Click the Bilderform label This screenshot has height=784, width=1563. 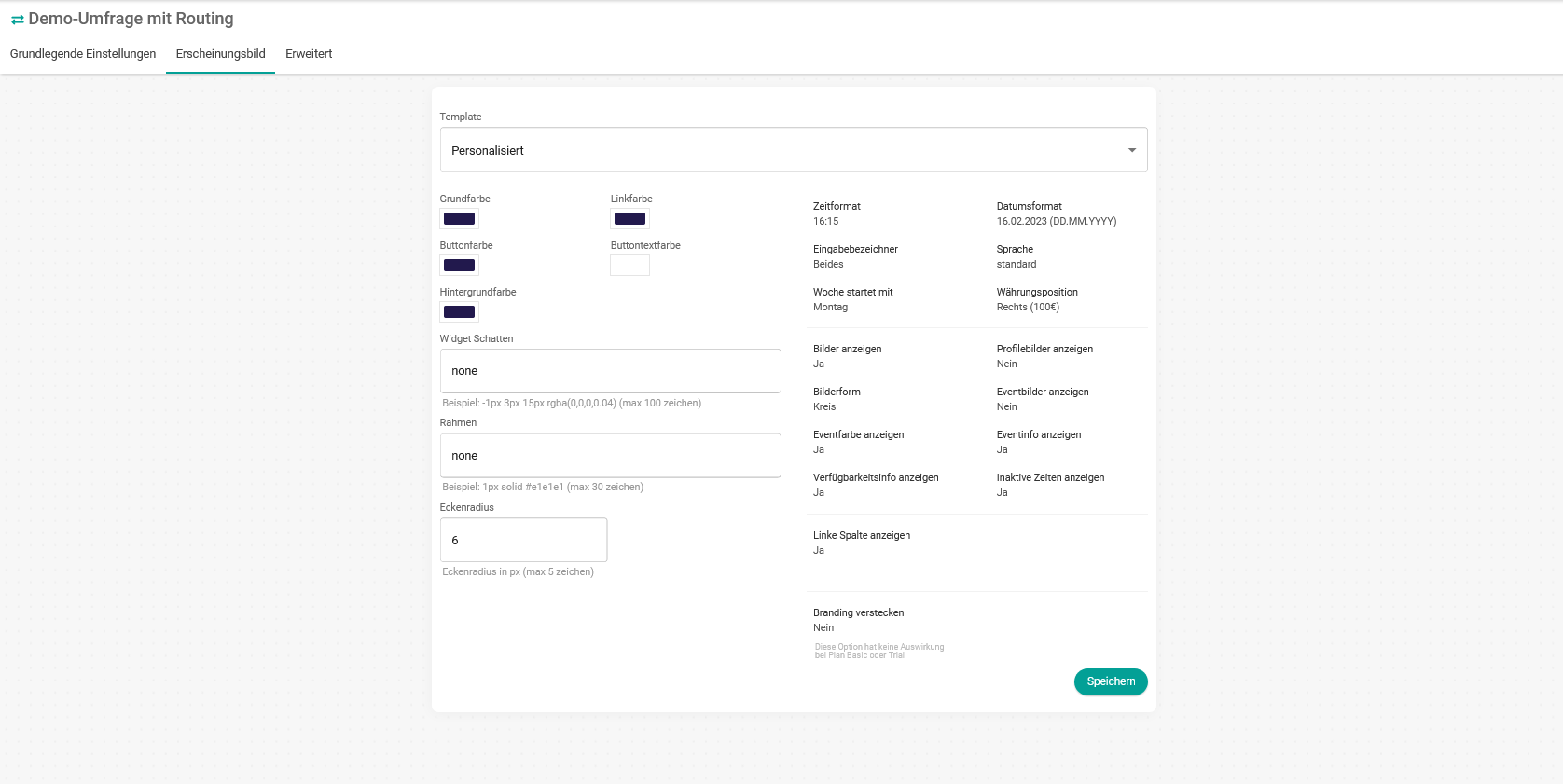(837, 392)
